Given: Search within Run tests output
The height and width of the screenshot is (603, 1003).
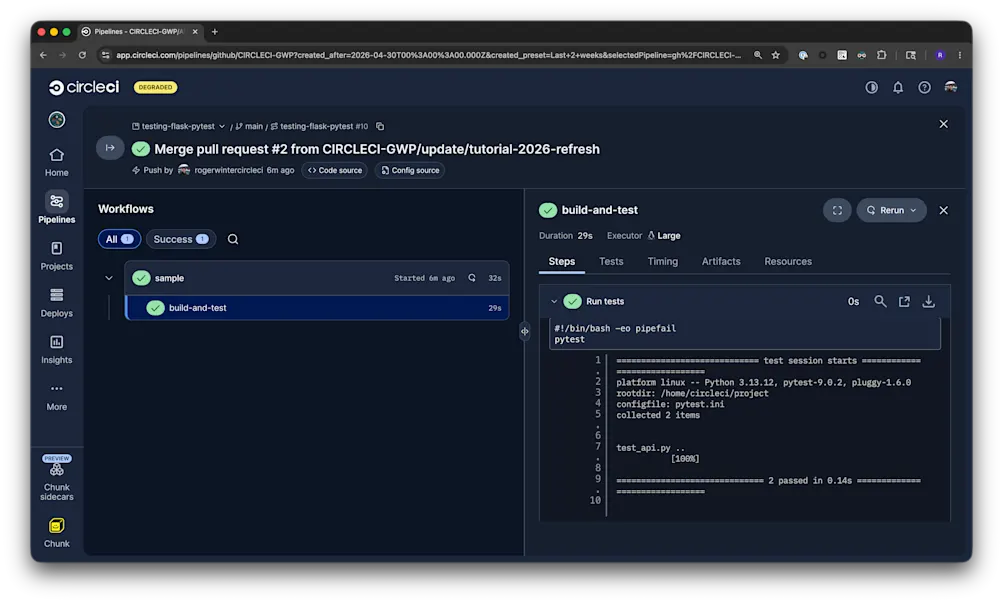Looking at the screenshot, I should coord(880,301).
